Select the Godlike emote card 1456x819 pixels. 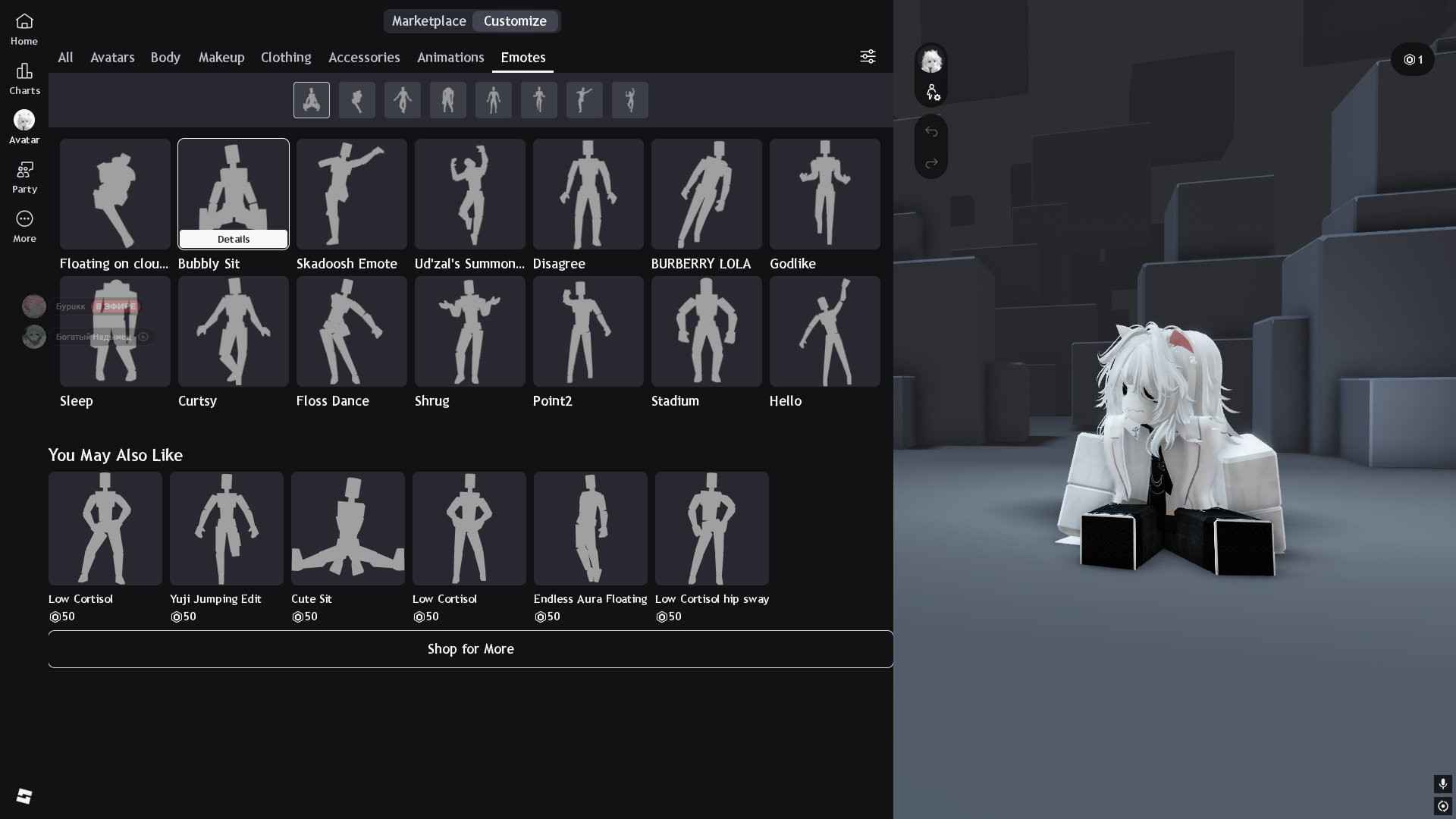[825, 194]
